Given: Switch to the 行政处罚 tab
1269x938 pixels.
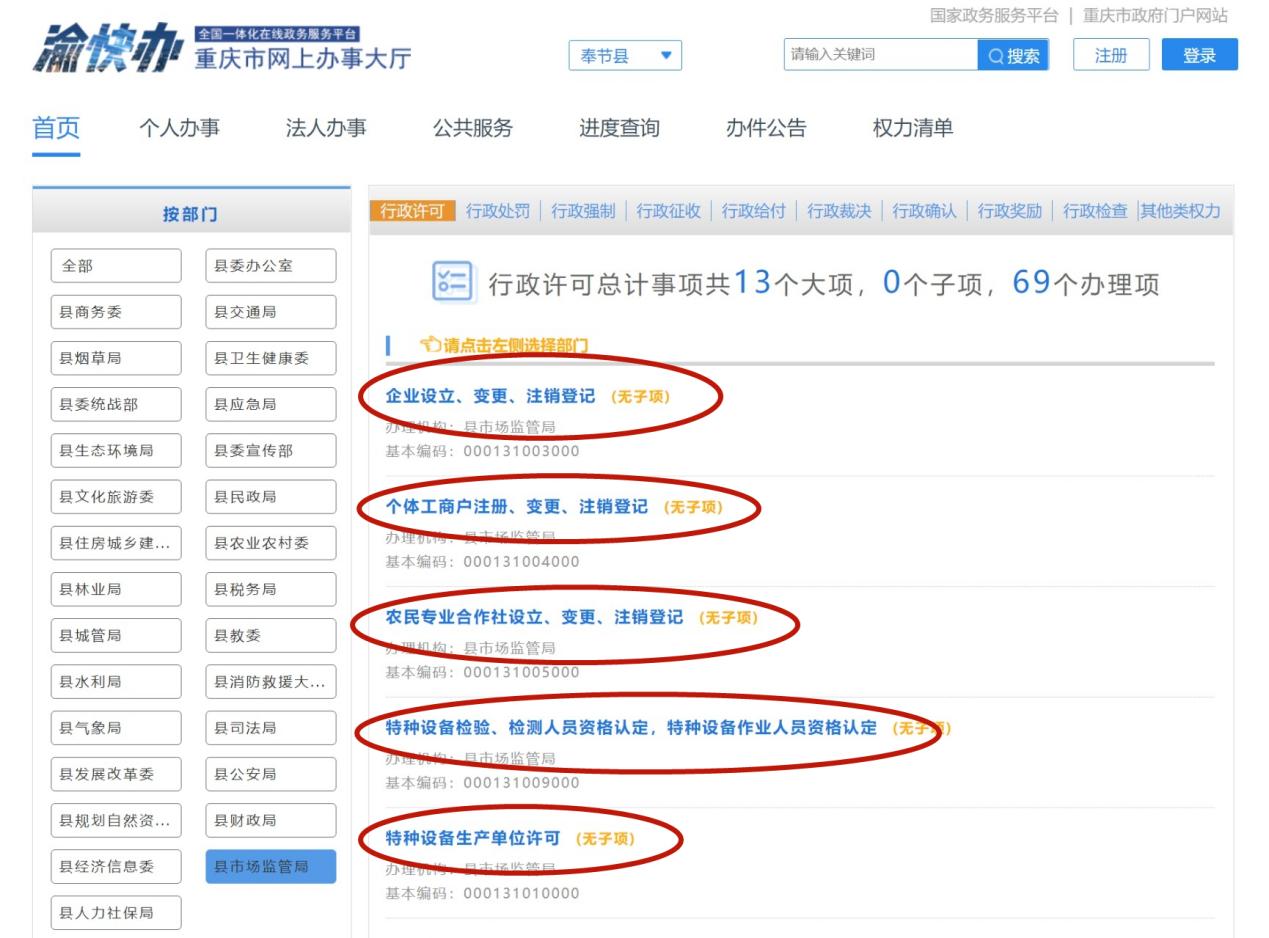Looking at the screenshot, I should point(498,211).
